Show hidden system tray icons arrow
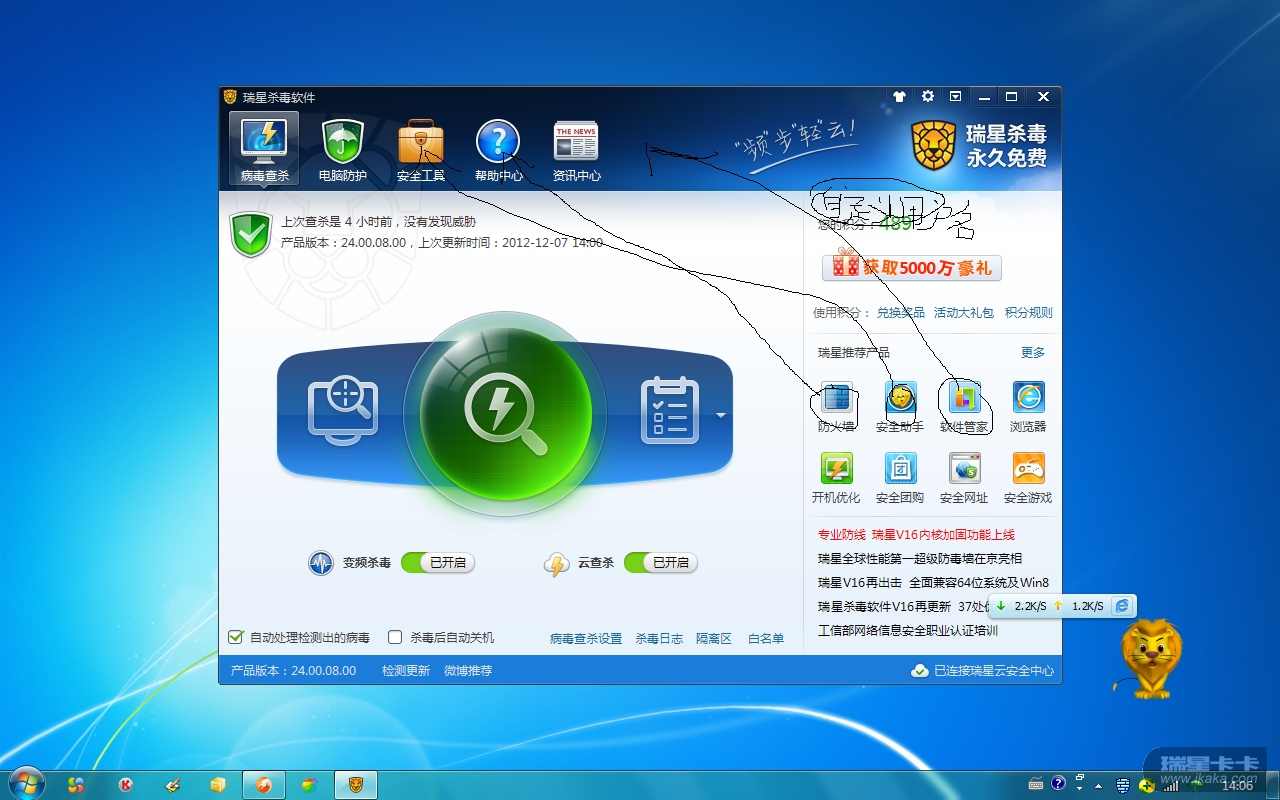1280x800 pixels. tap(1098, 786)
